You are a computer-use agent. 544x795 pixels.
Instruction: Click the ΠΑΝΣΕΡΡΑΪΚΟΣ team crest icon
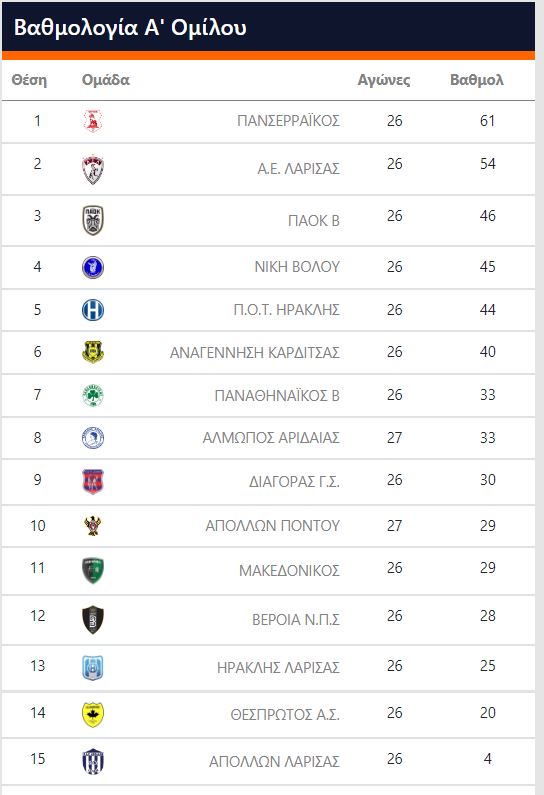coord(93,121)
